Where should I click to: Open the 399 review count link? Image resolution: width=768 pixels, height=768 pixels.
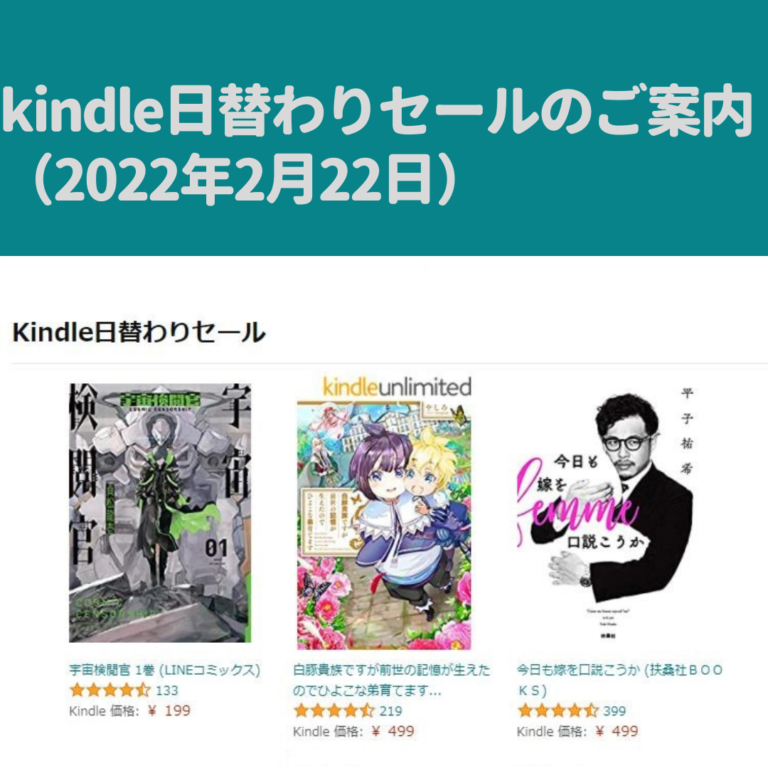pyautogui.click(x=615, y=711)
